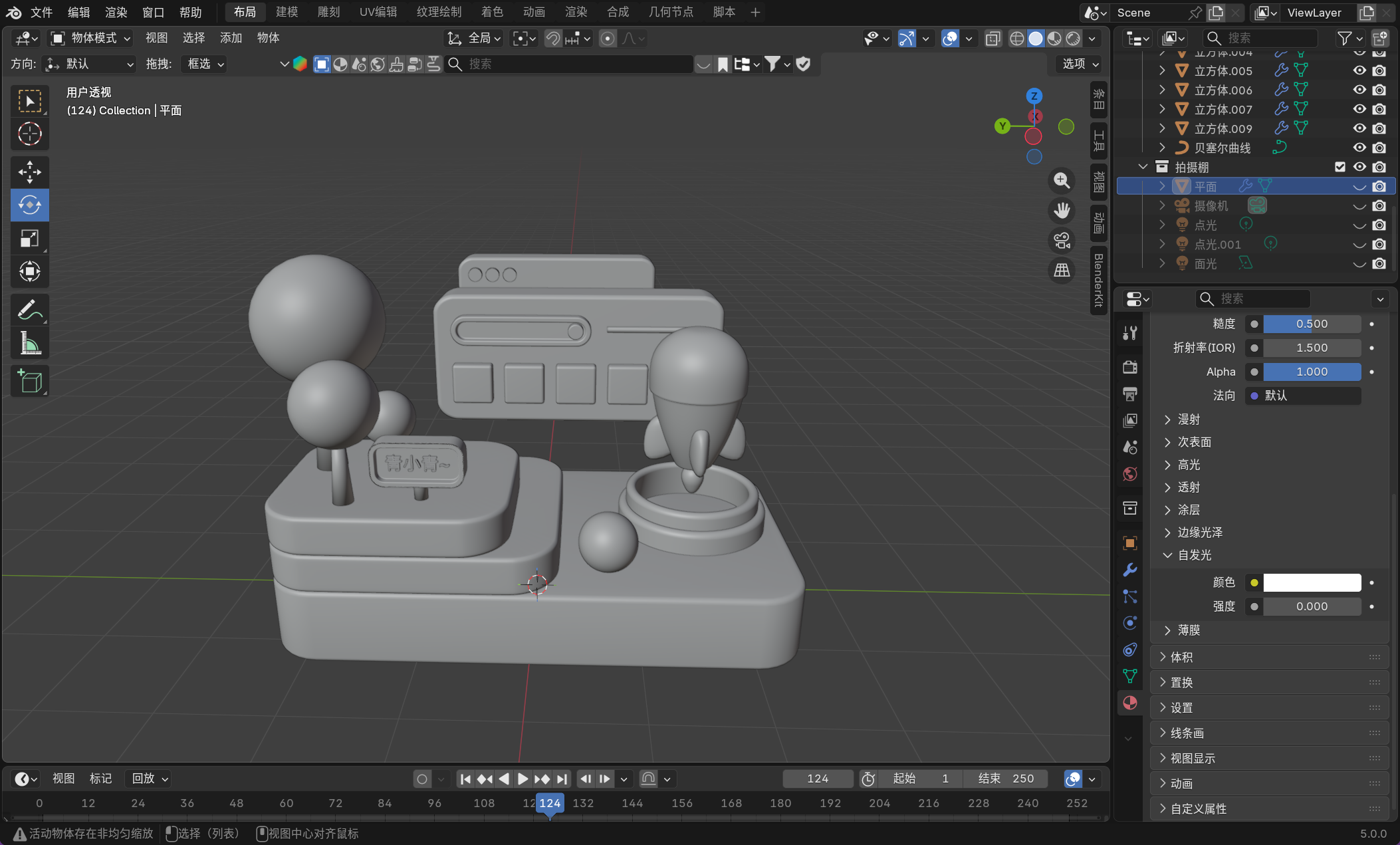Disable render camera for 贝塞尔曲线
The width and height of the screenshot is (1400, 845).
(x=1379, y=148)
